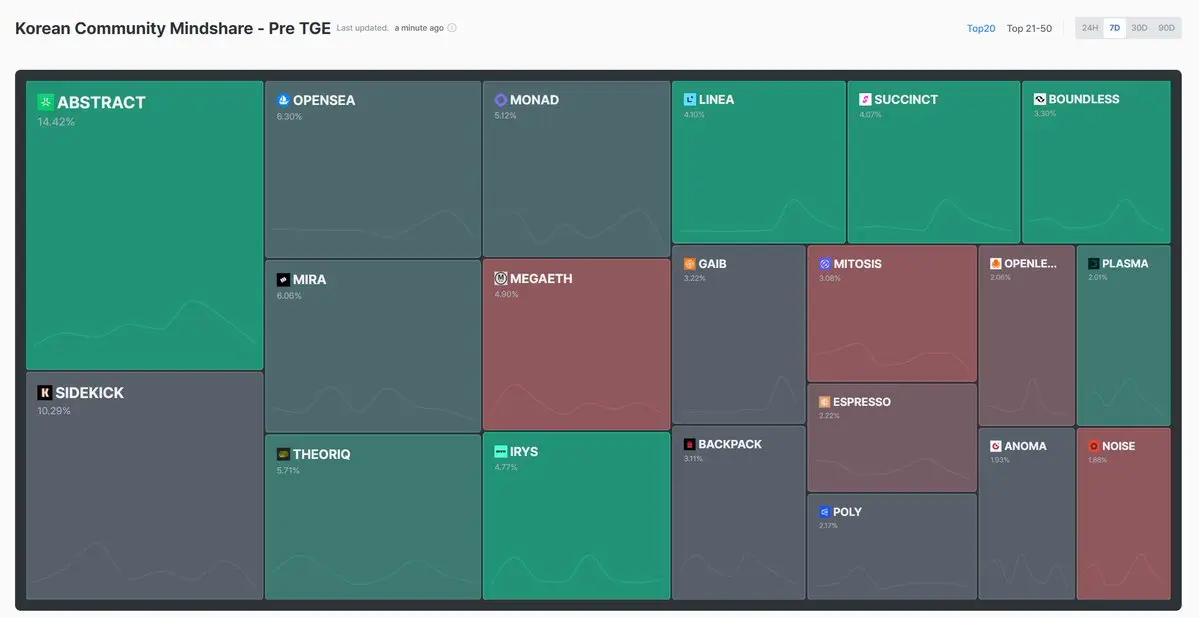This screenshot has height=618, width=1199.
Task: Click MegaETH's 4.90% mindshare value
Action: coord(506,294)
